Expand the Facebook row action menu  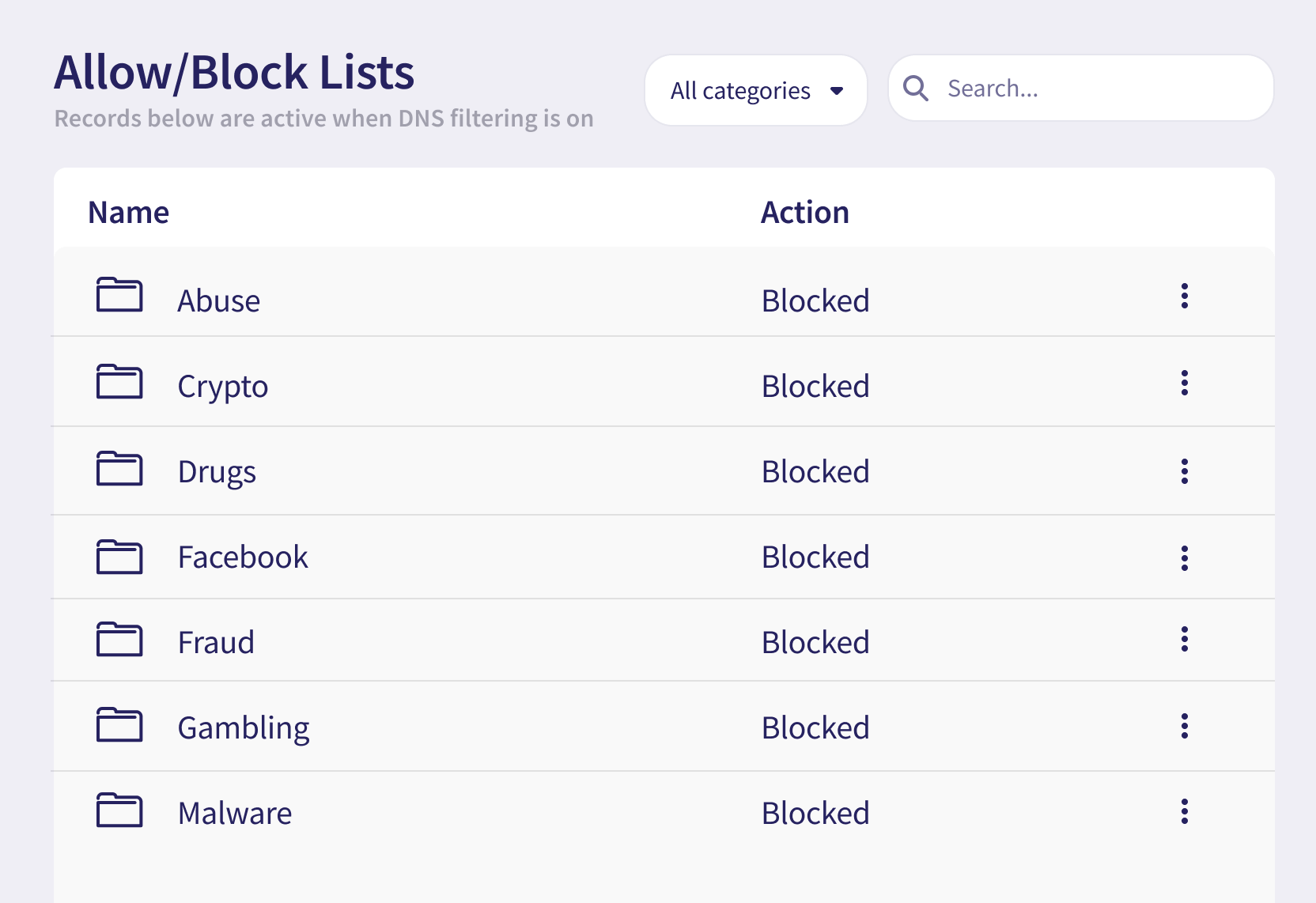pos(1184,559)
